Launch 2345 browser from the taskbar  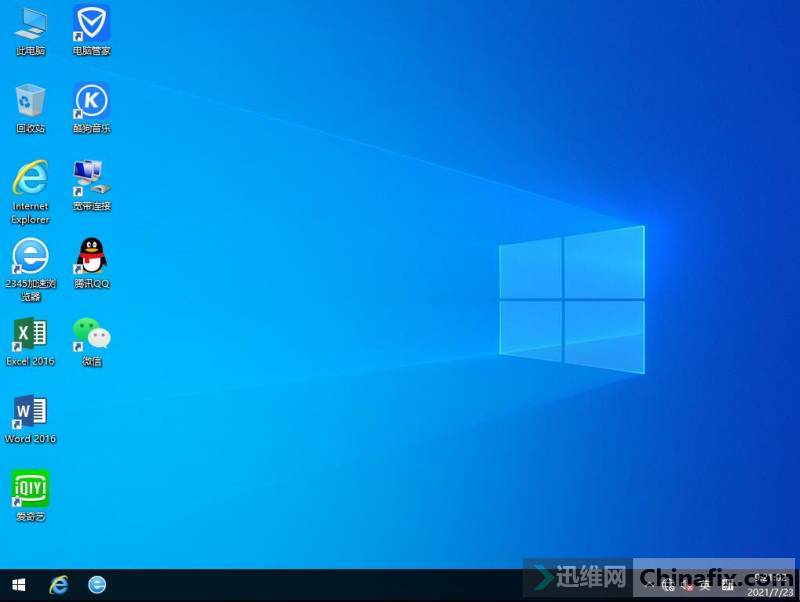(97, 585)
